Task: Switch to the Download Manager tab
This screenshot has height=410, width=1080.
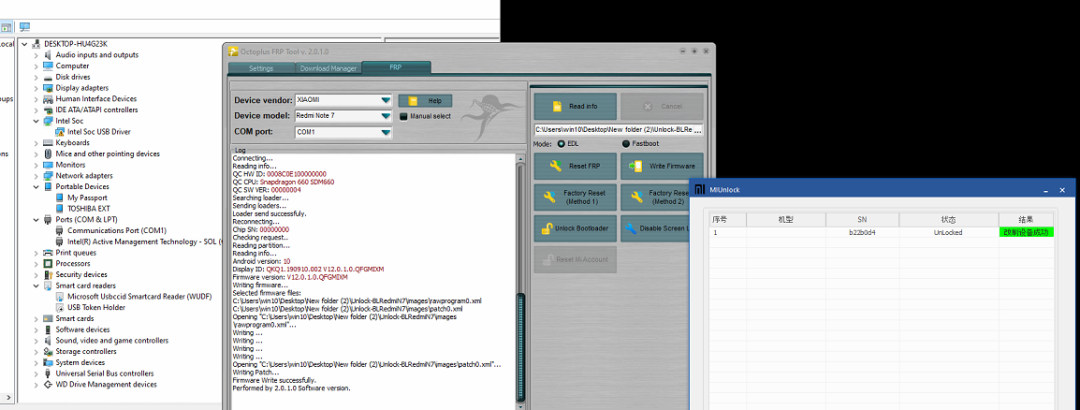Action: (x=328, y=68)
